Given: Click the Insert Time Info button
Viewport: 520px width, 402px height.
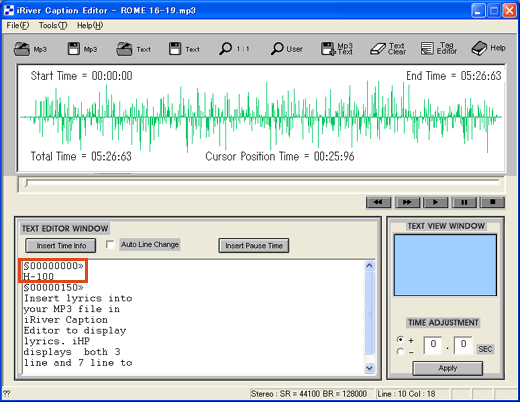Looking at the screenshot, I should click(x=61, y=246).
